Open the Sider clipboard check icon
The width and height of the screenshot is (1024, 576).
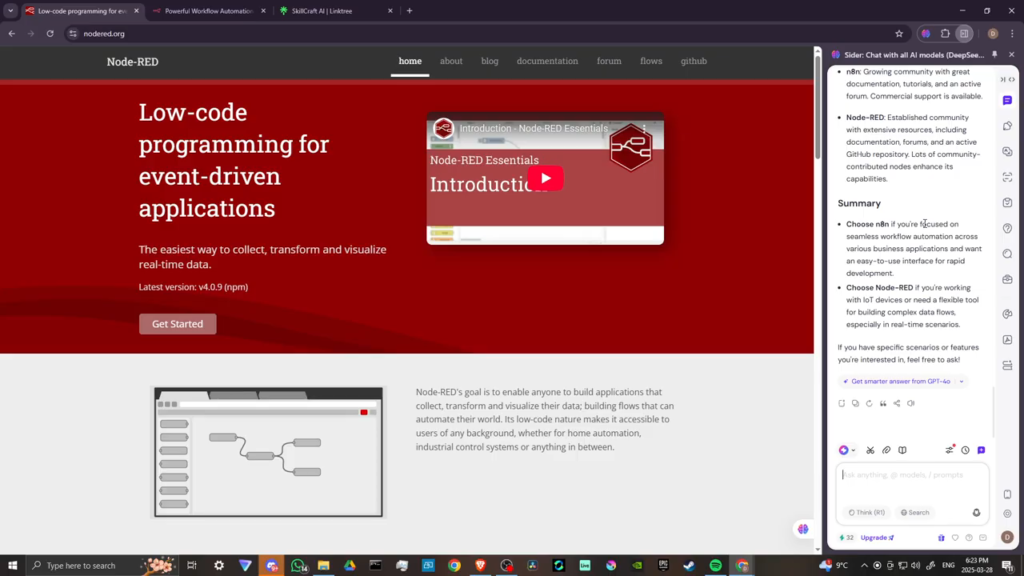1007,202
